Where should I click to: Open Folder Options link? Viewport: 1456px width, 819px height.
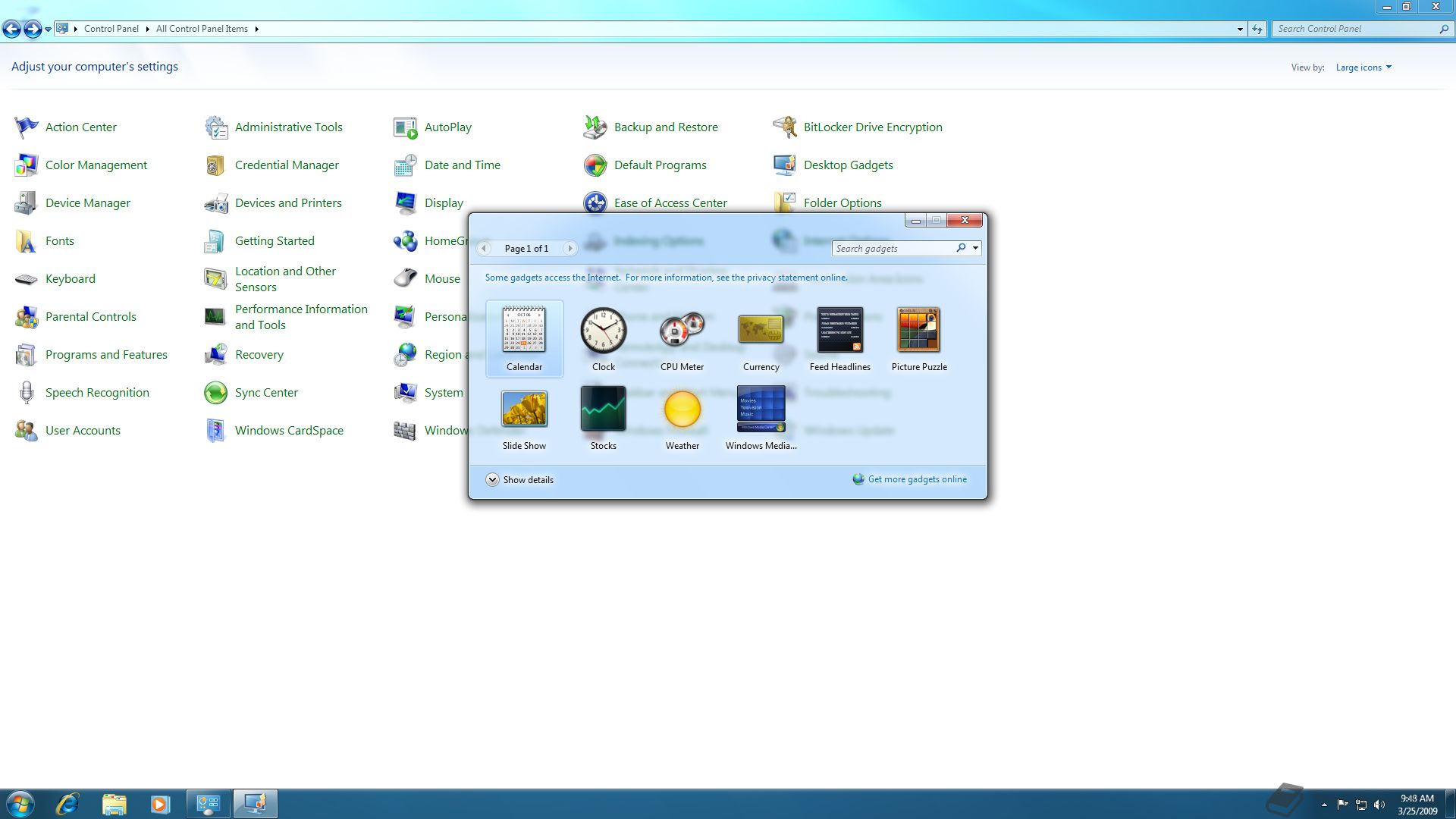tap(843, 203)
